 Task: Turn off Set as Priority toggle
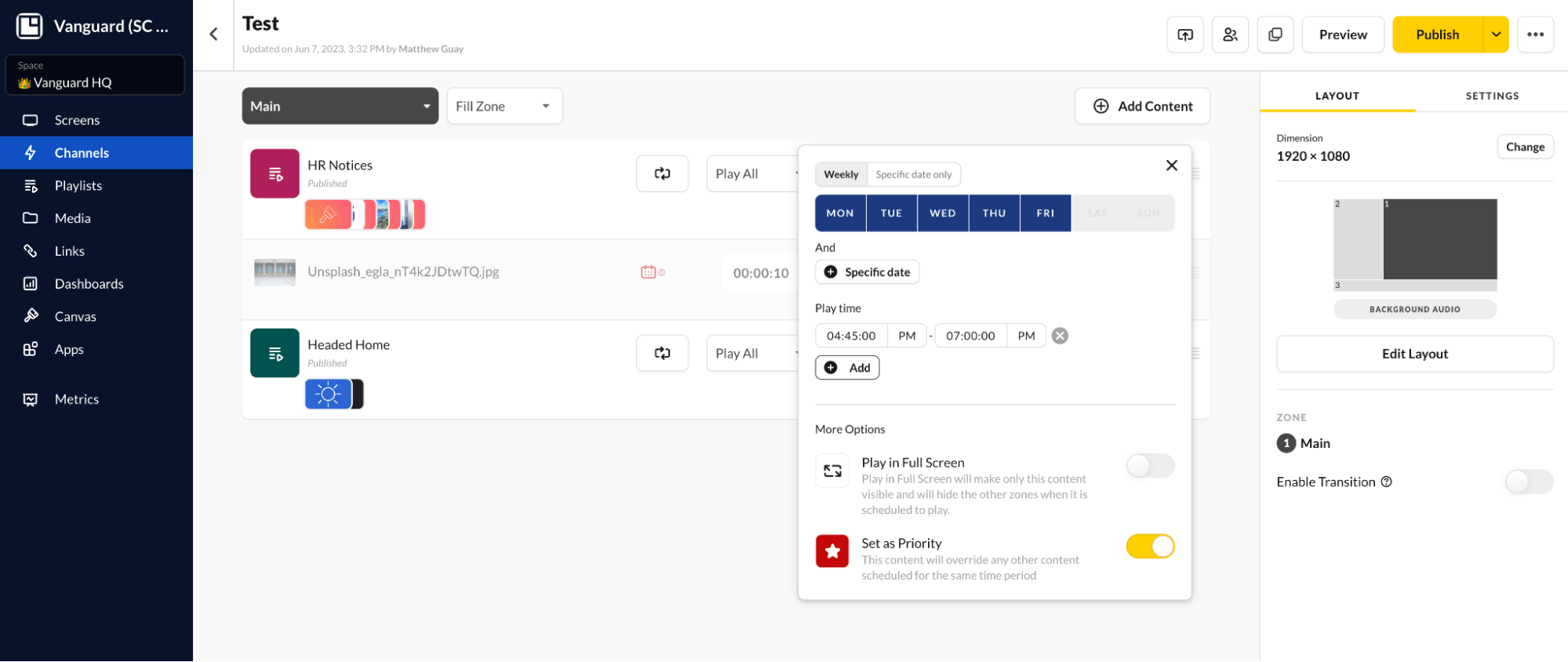(1149, 547)
